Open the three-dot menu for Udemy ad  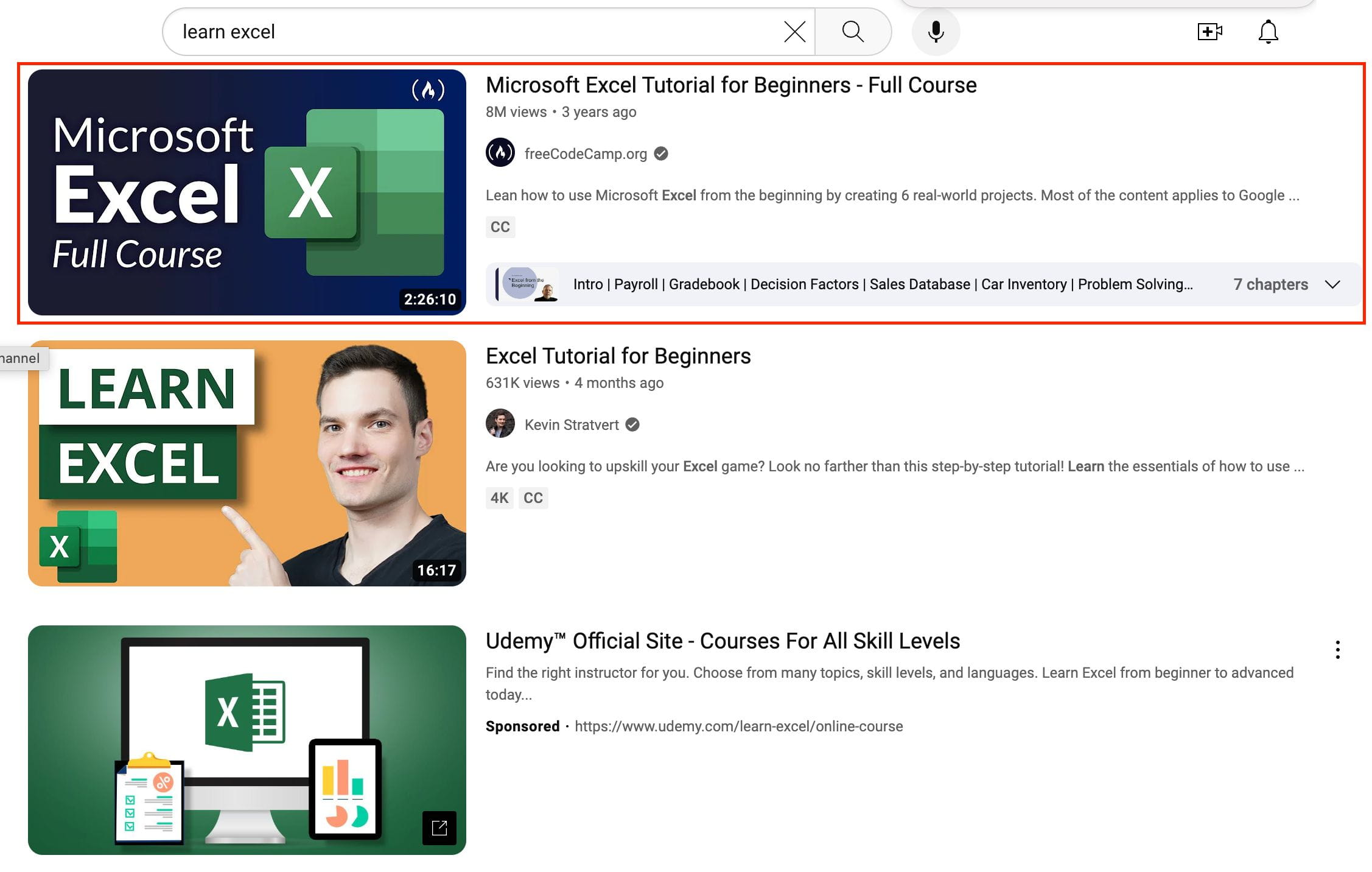[x=1337, y=650]
